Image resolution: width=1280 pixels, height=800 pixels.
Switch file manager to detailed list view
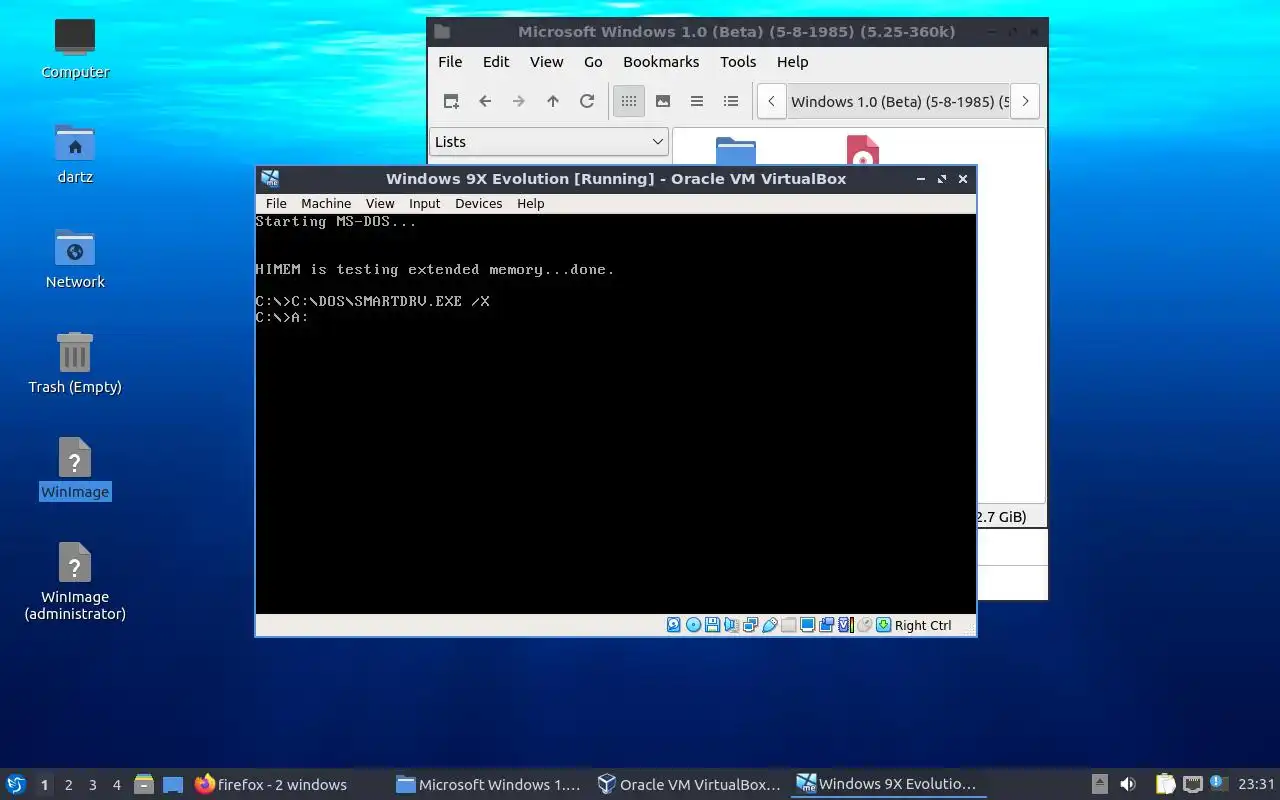(x=731, y=101)
